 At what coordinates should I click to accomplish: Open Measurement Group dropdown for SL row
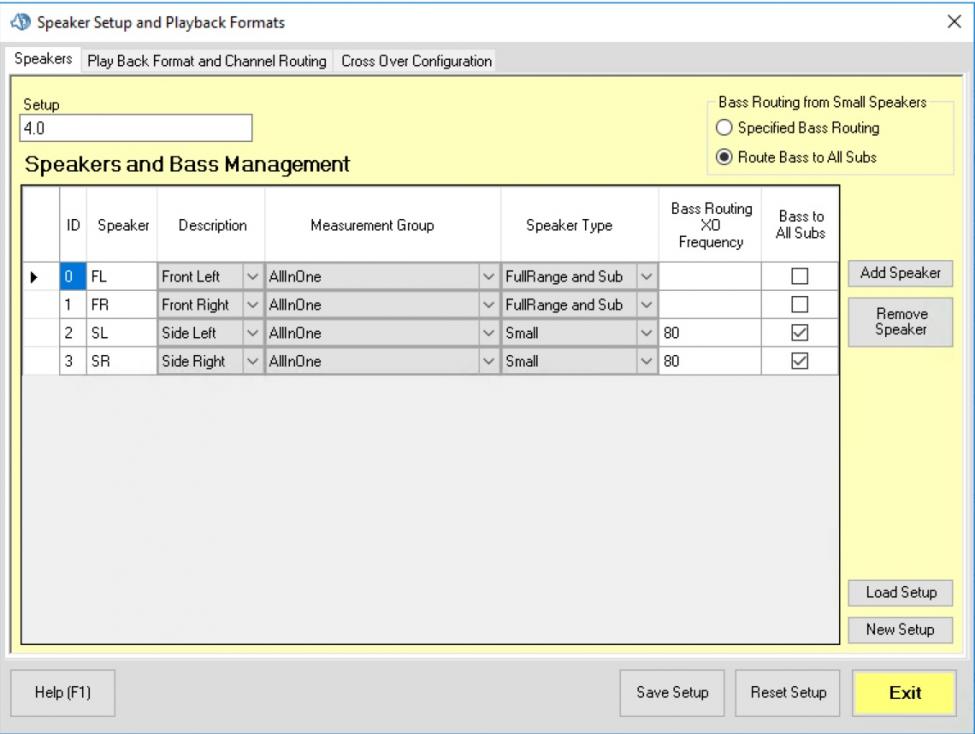click(489, 333)
